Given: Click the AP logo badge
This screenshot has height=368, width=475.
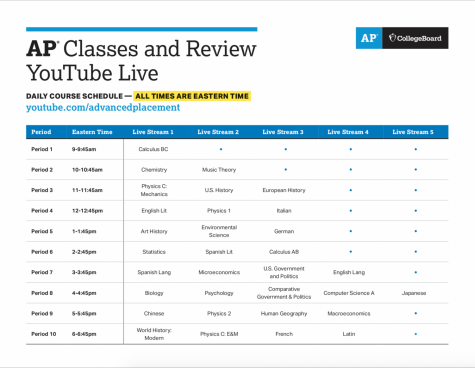Looking at the screenshot, I should pos(369,38).
